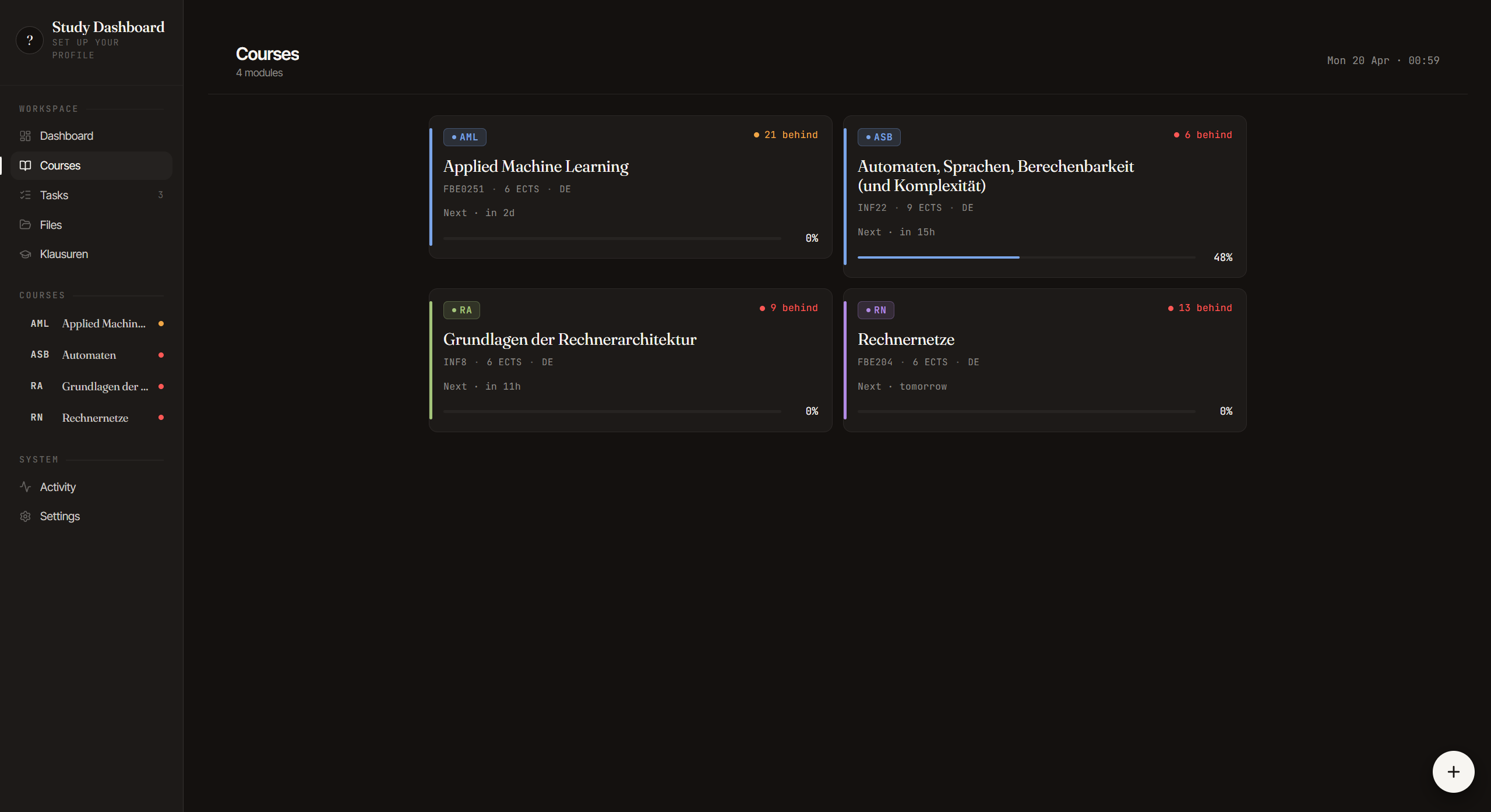Open Klausuren menu item
This screenshot has width=1491, height=812.
[64, 255]
